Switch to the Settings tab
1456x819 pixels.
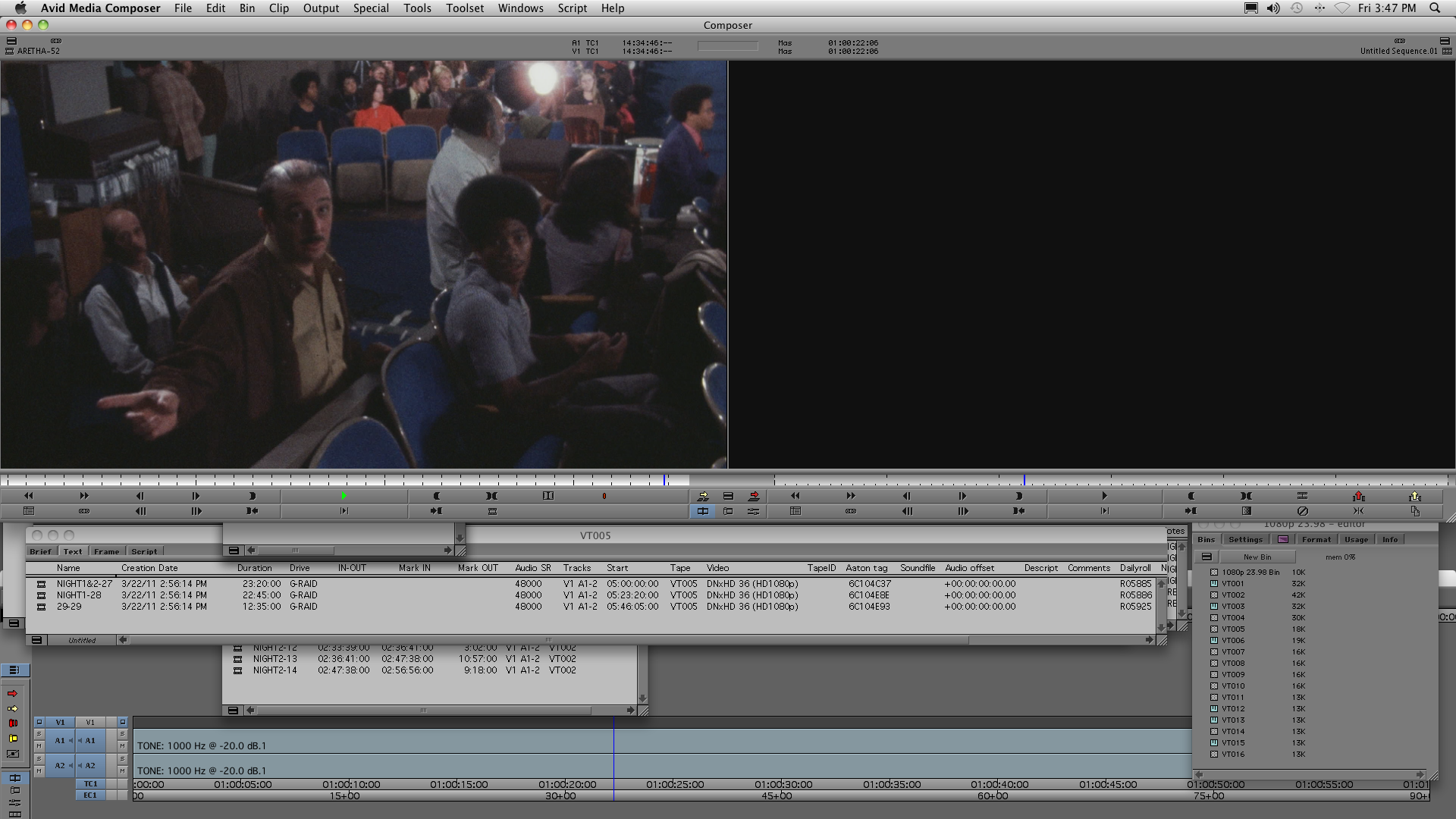pyautogui.click(x=1245, y=540)
